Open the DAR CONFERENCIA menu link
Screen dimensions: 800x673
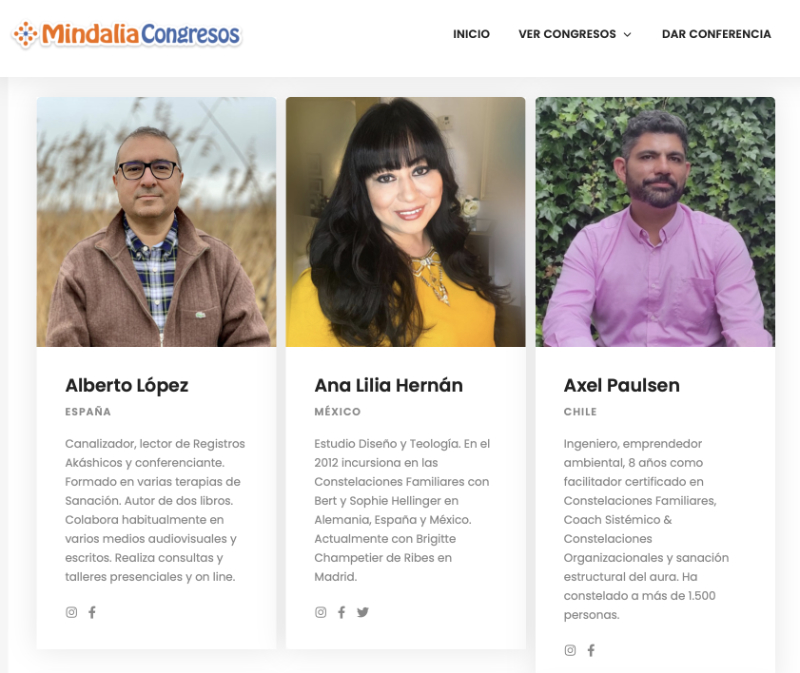[x=716, y=34]
